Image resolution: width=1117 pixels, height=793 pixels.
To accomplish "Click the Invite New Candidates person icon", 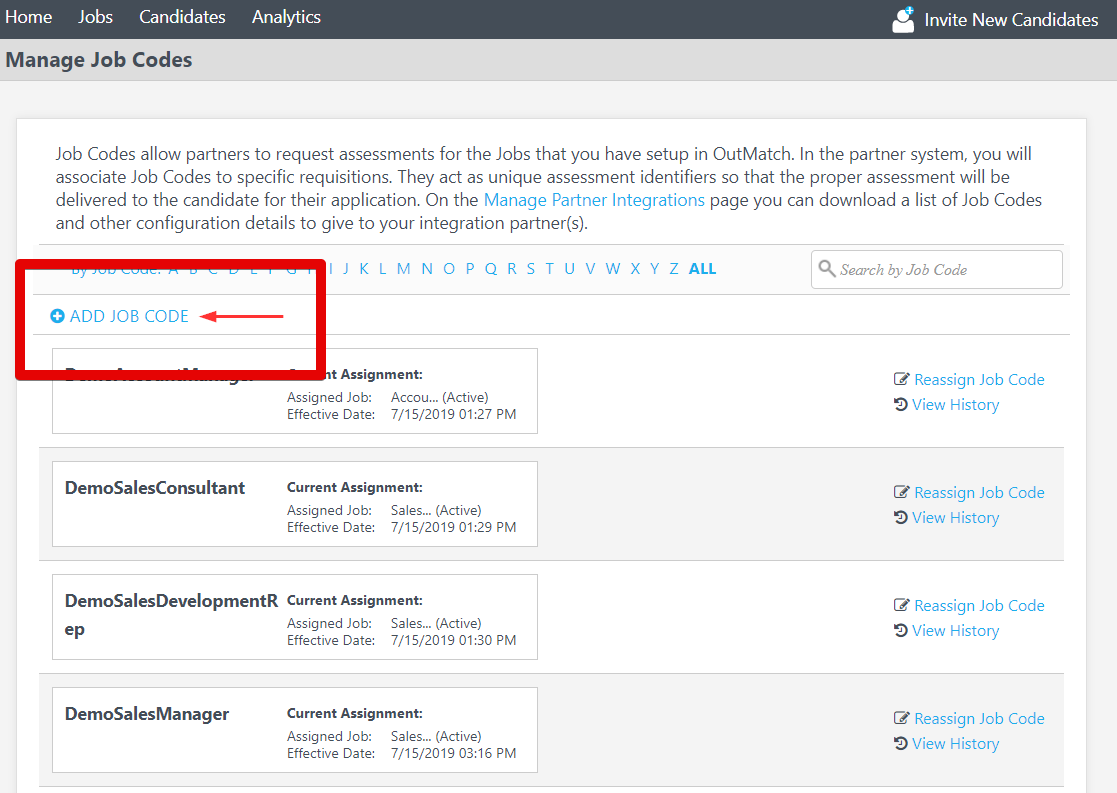I will 901,18.
